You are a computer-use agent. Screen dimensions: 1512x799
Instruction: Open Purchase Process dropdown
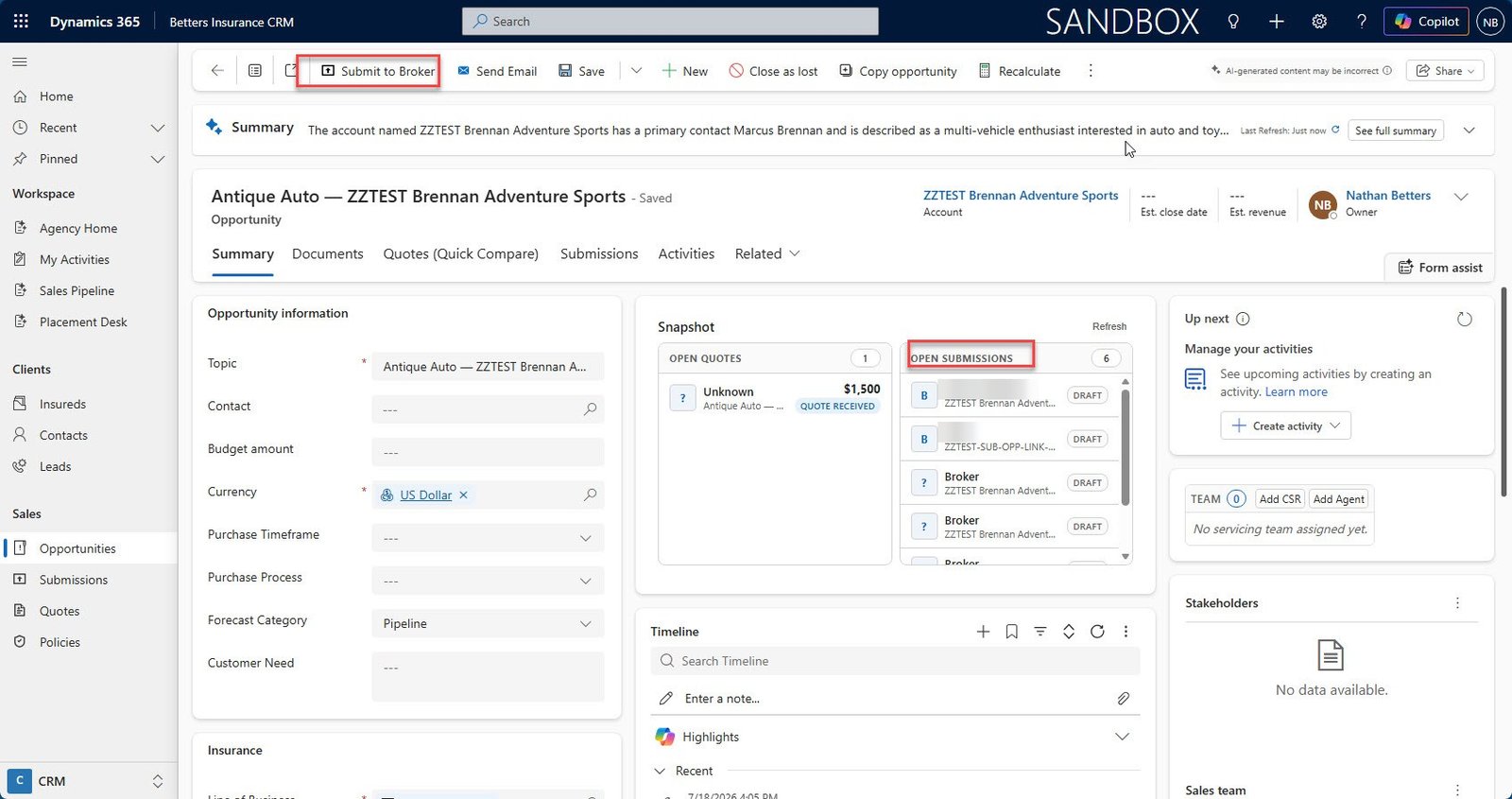point(488,581)
